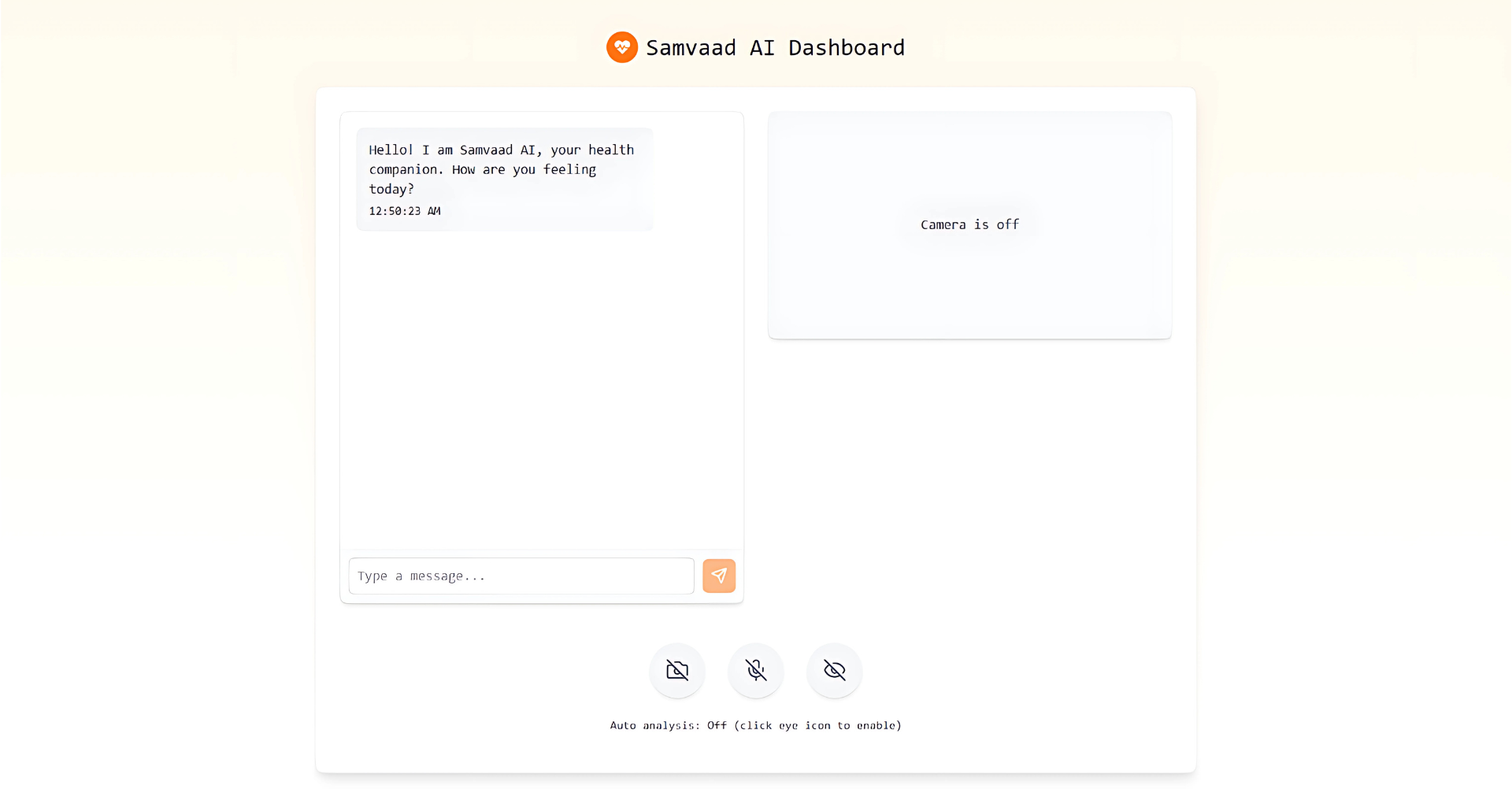This screenshot has height=789, width=1512.
Task: Click blank space below the camera panel
Action: click(x=969, y=472)
